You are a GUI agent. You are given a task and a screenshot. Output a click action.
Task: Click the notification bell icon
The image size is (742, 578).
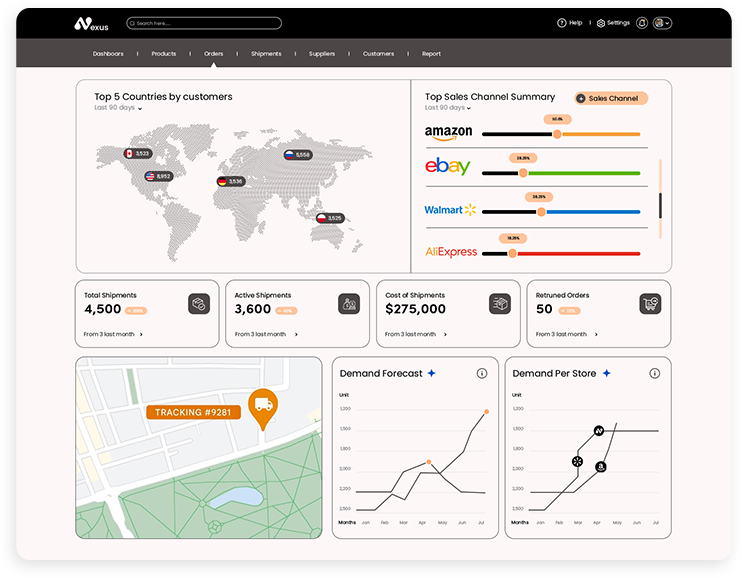[642, 23]
